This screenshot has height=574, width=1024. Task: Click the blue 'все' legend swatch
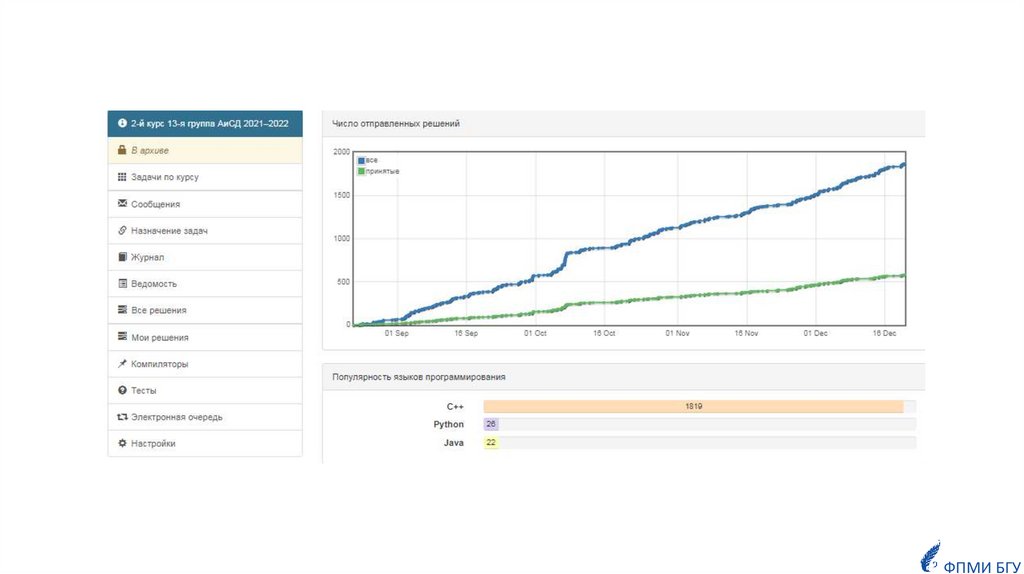361,161
